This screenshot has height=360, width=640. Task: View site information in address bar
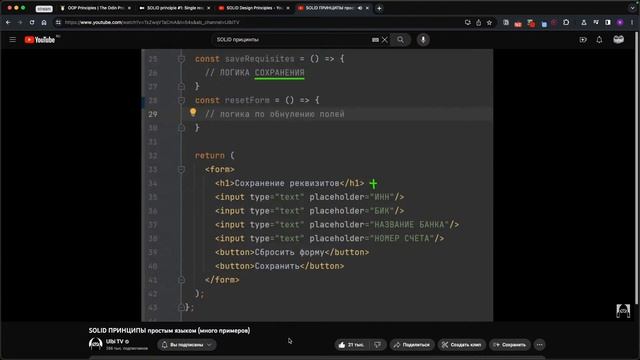coord(58,22)
